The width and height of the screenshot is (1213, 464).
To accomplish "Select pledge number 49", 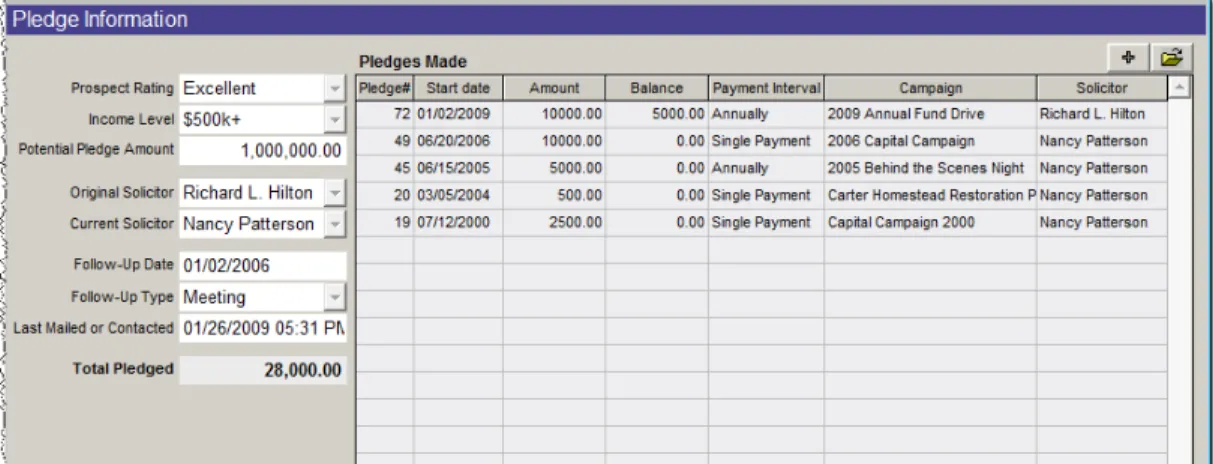I will click(385, 141).
